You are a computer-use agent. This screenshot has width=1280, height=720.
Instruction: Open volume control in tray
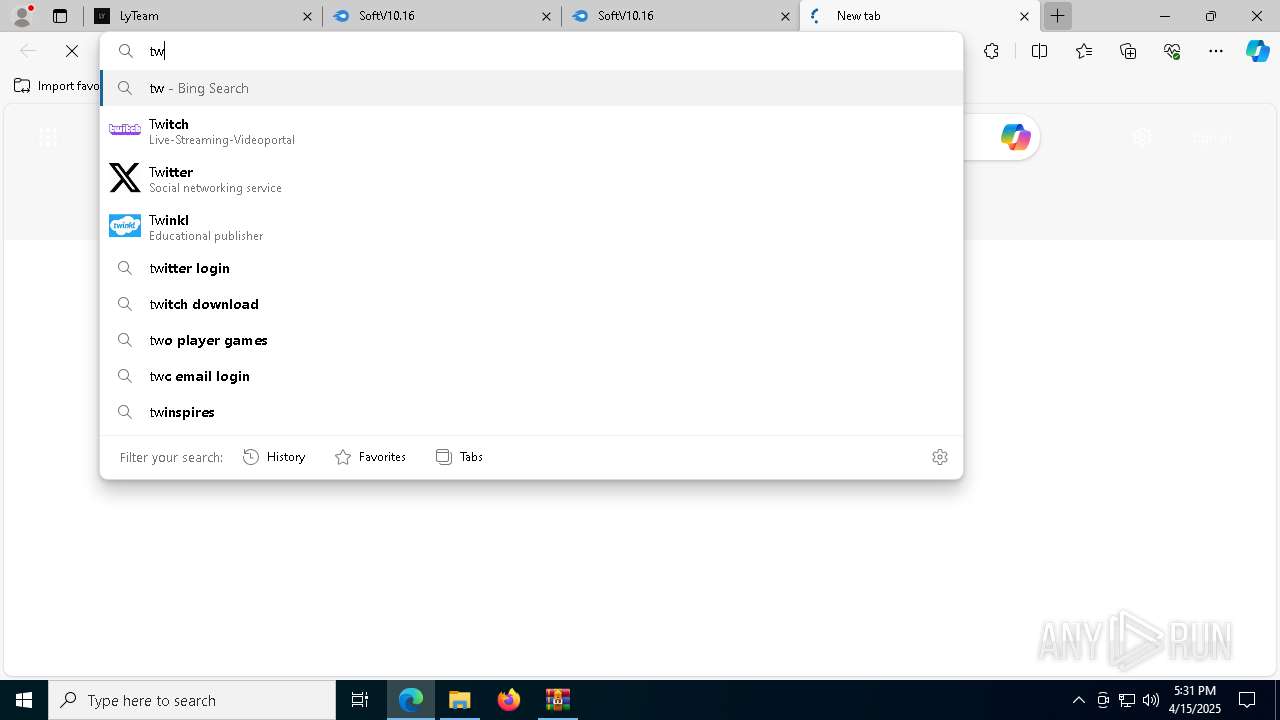click(1151, 700)
